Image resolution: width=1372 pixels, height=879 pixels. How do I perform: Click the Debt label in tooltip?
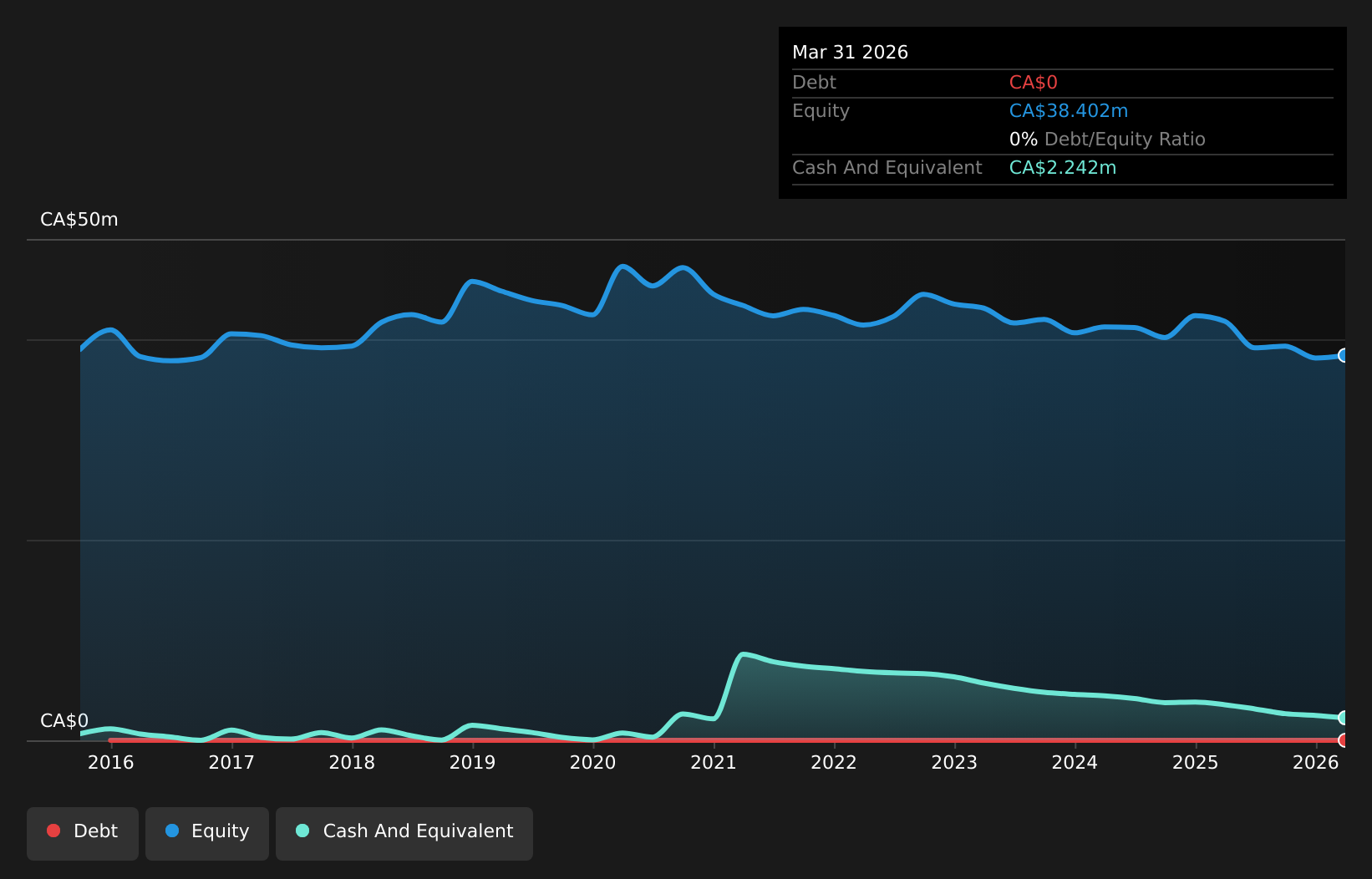(x=814, y=83)
